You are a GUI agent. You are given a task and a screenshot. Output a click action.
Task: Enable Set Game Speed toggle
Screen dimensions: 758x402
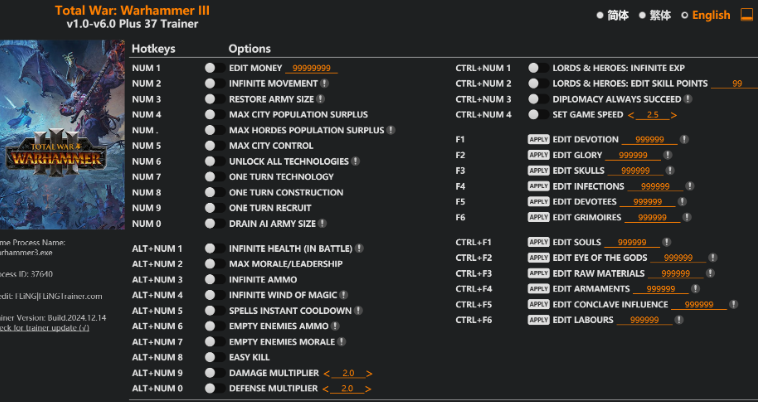pyautogui.click(x=538, y=115)
